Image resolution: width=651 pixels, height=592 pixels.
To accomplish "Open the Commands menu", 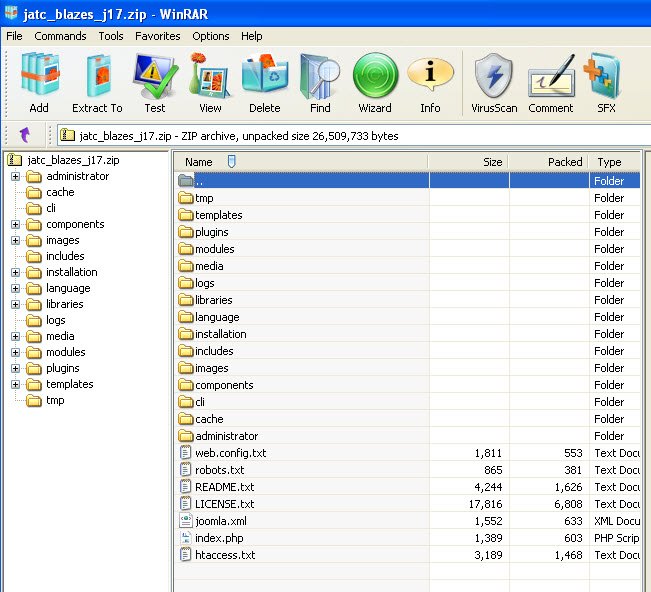I will click(x=60, y=36).
